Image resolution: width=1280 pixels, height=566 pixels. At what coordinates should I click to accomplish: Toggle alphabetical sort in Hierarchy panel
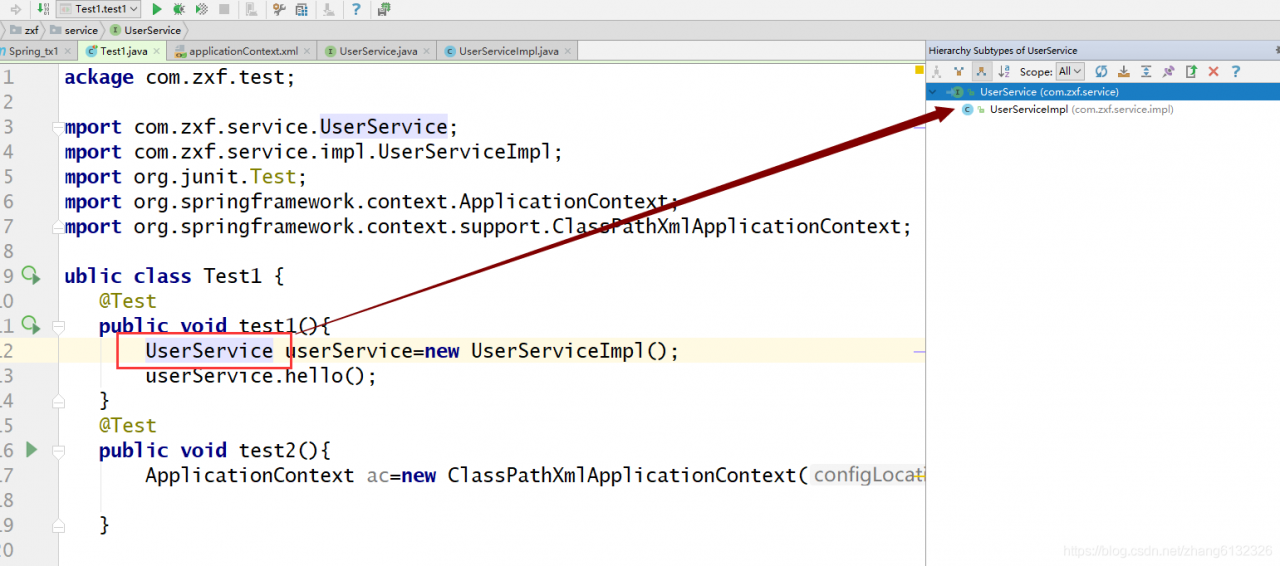1003,71
